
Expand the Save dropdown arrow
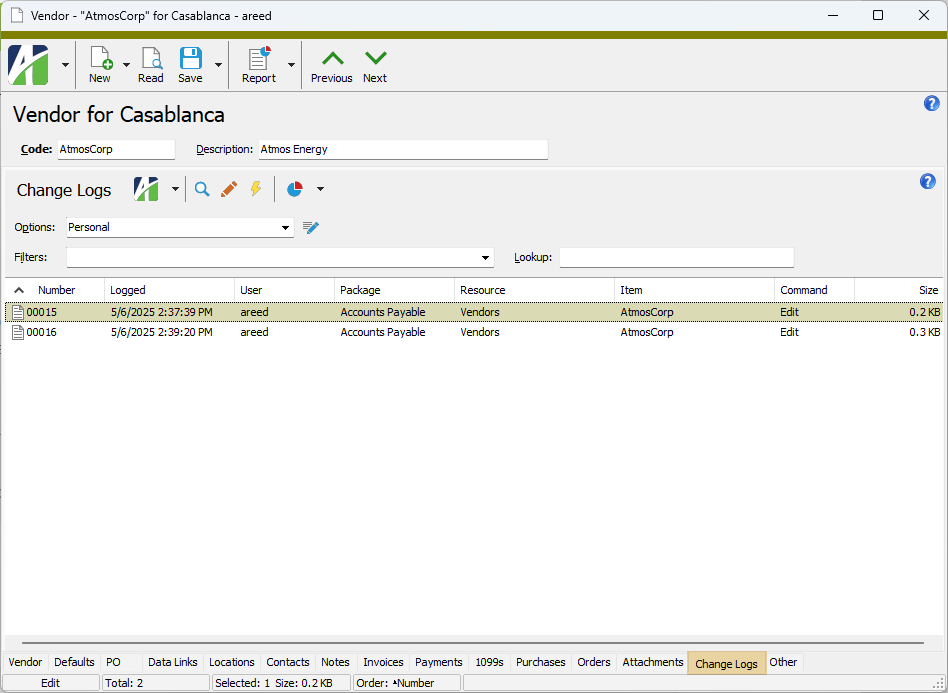[x=218, y=65]
